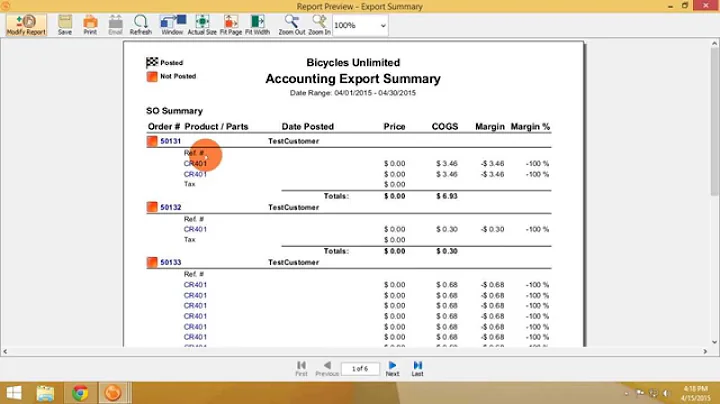Open sales order 50133 link
This screenshot has height=404, width=720.
click(170, 263)
